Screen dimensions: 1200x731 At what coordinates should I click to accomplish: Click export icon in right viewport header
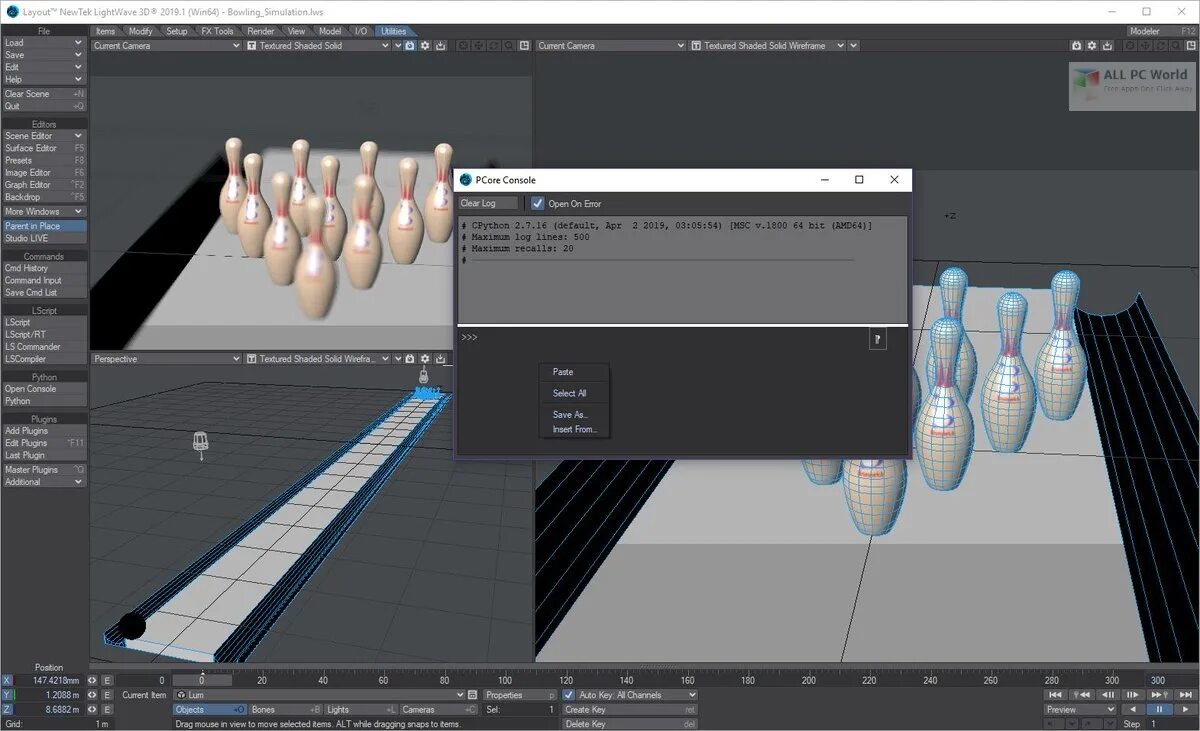pos(1106,46)
